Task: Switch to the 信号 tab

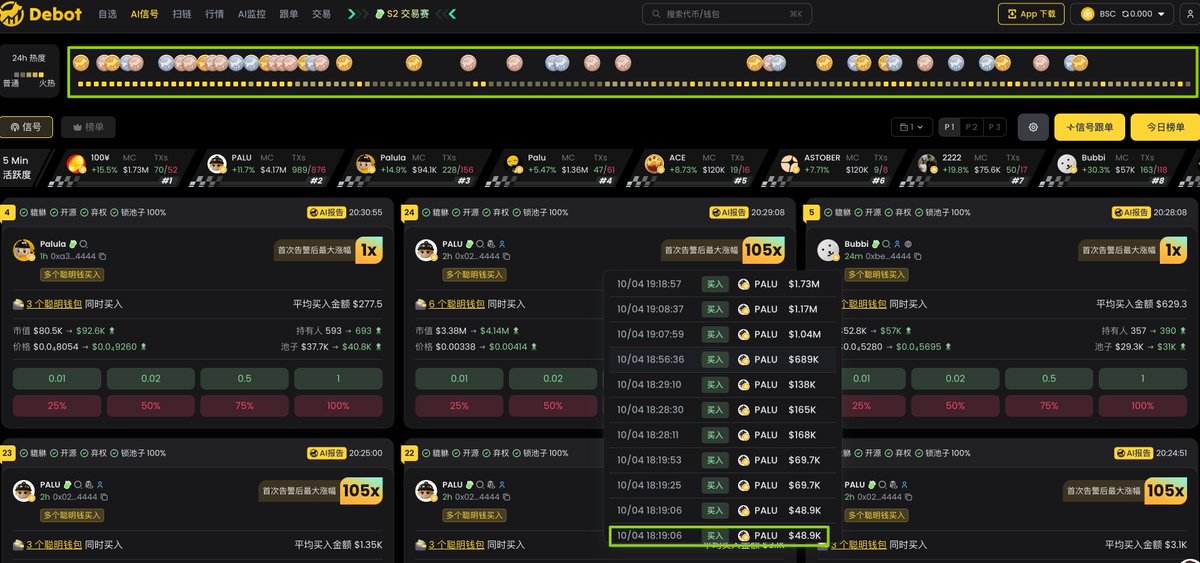Action: point(26,127)
